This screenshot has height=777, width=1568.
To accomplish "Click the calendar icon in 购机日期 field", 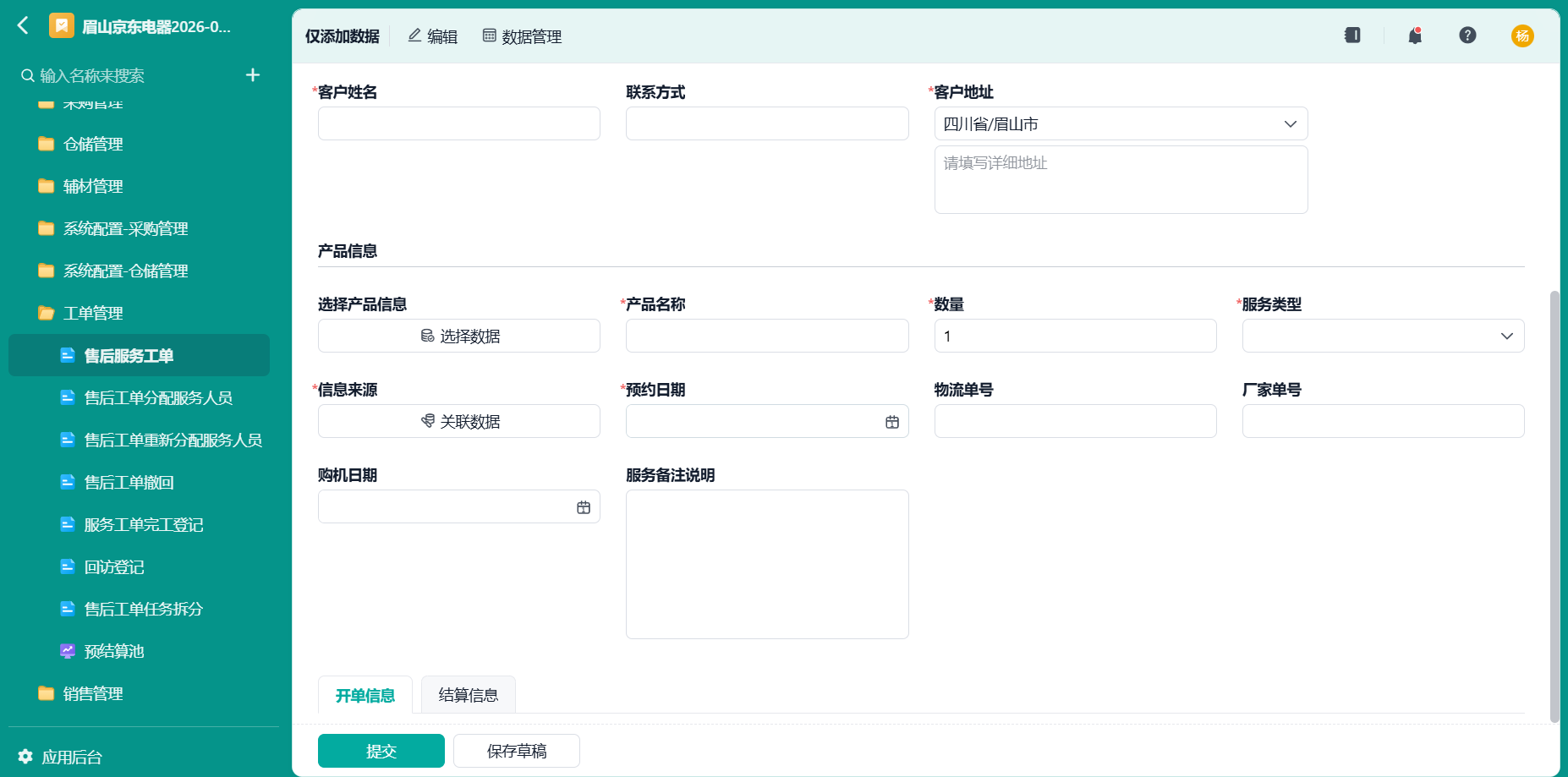I will click(x=584, y=507).
